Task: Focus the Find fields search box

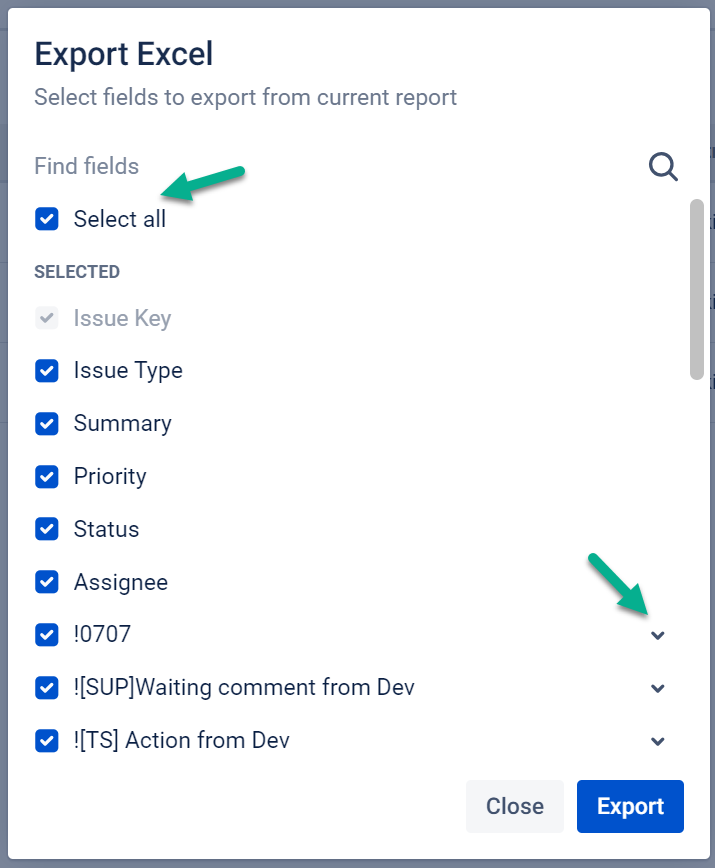Action: tap(330, 166)
